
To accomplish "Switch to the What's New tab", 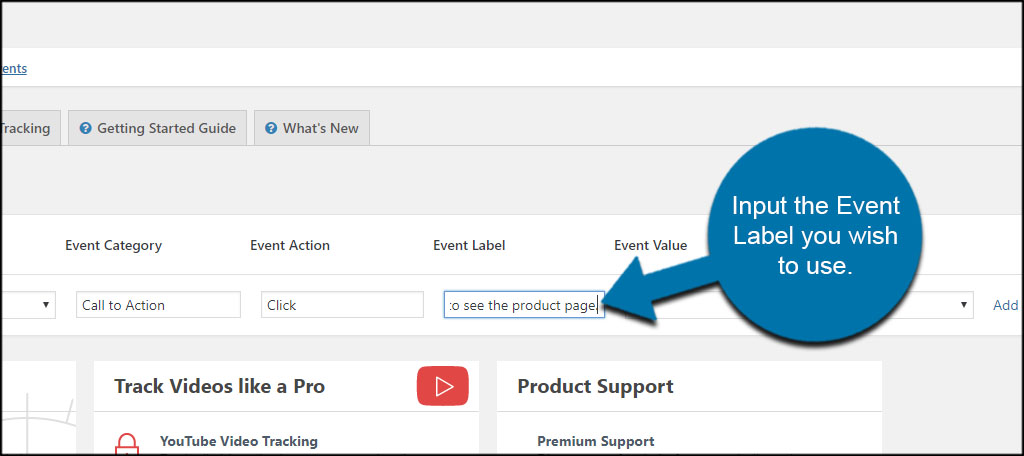I will (x=312, y=128).
